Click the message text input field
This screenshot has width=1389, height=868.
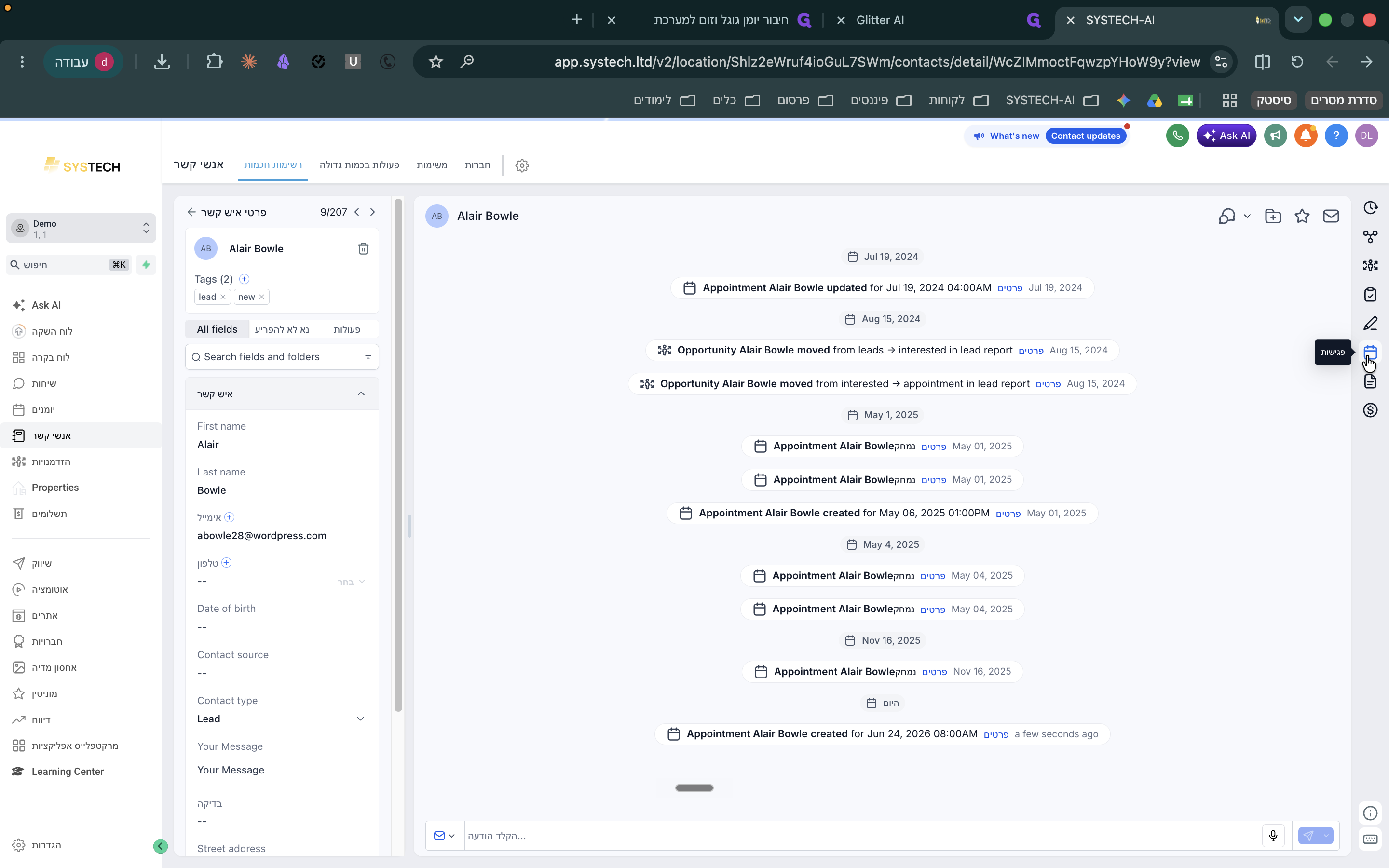(863, 835)
